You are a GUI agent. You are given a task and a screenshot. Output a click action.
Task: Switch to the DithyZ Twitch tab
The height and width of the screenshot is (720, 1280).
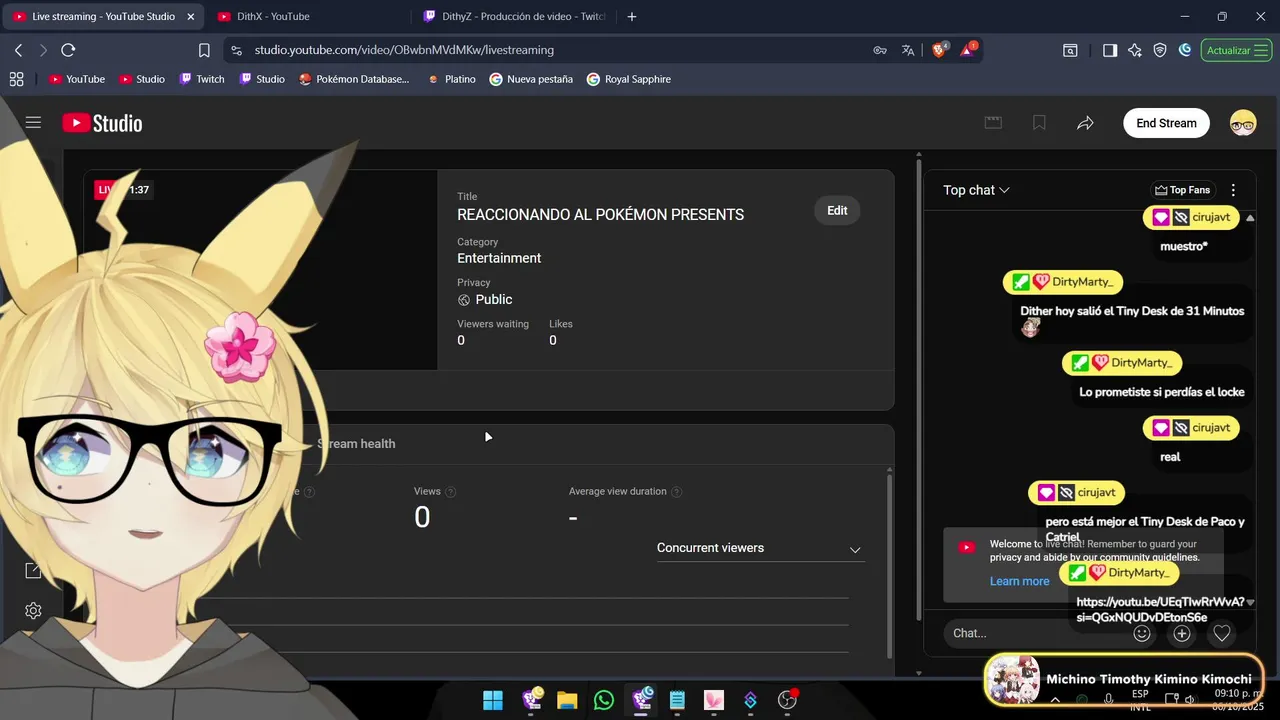[513, 16]
